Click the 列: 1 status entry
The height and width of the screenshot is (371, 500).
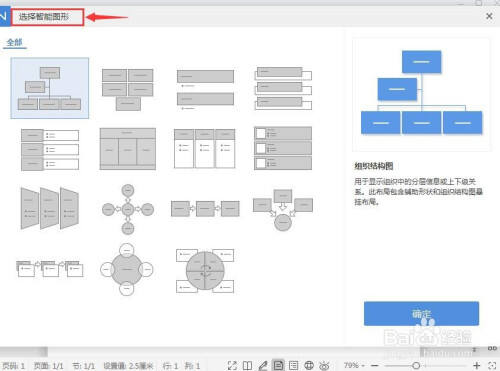pyautogui.click(x=192, y=366)
